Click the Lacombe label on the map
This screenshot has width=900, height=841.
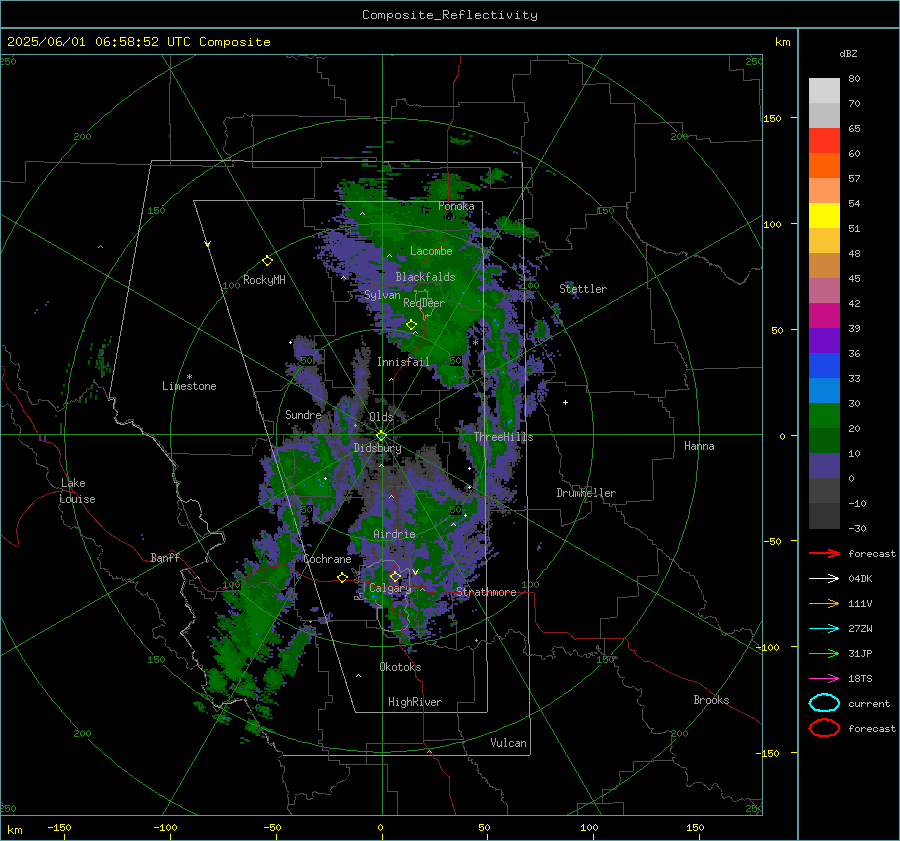431,251
